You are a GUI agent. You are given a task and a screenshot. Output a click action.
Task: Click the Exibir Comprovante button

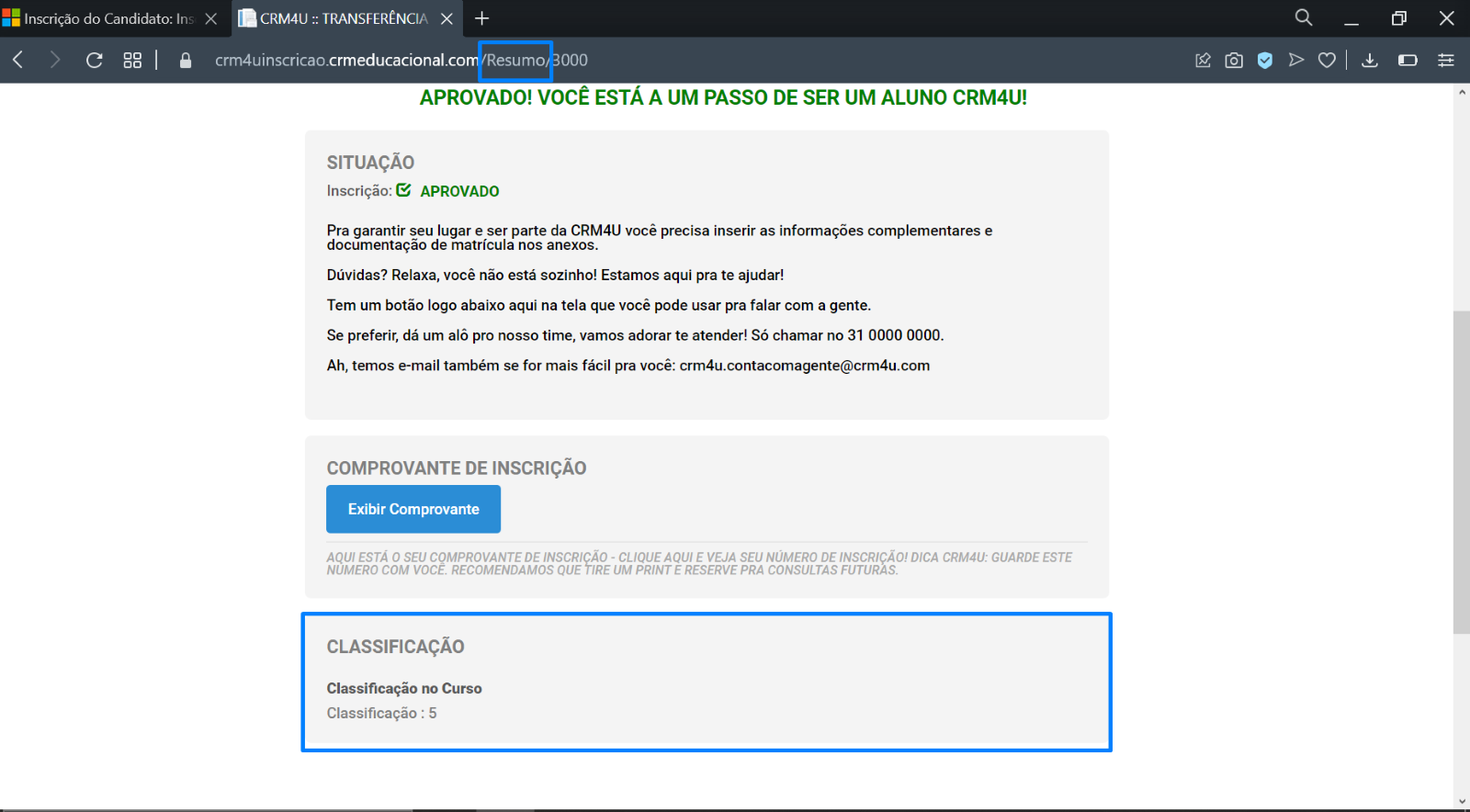pos(413,509)
